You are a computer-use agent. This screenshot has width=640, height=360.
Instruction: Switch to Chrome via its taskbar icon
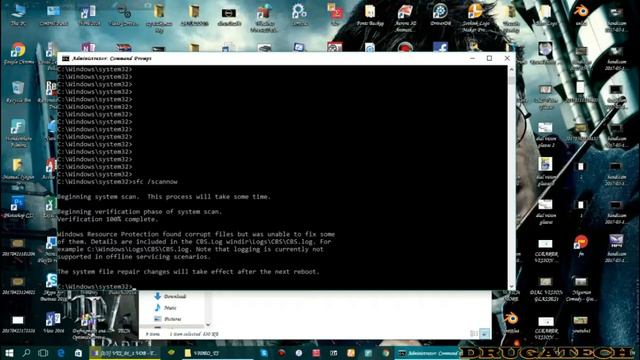[x=386, y=353]
